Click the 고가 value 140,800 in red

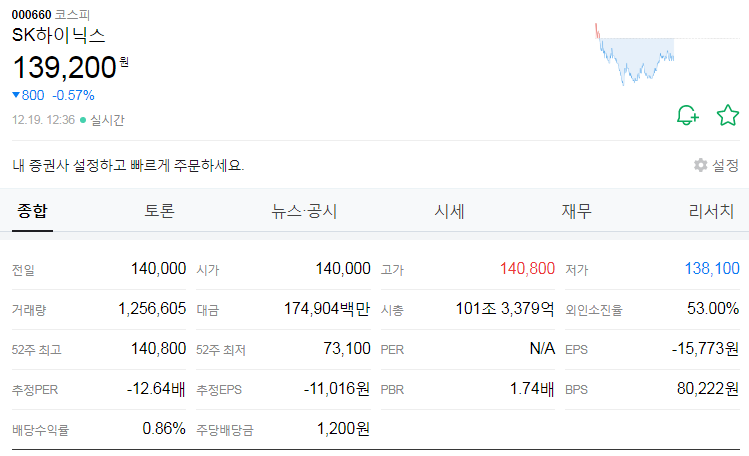tap(527, 268)
